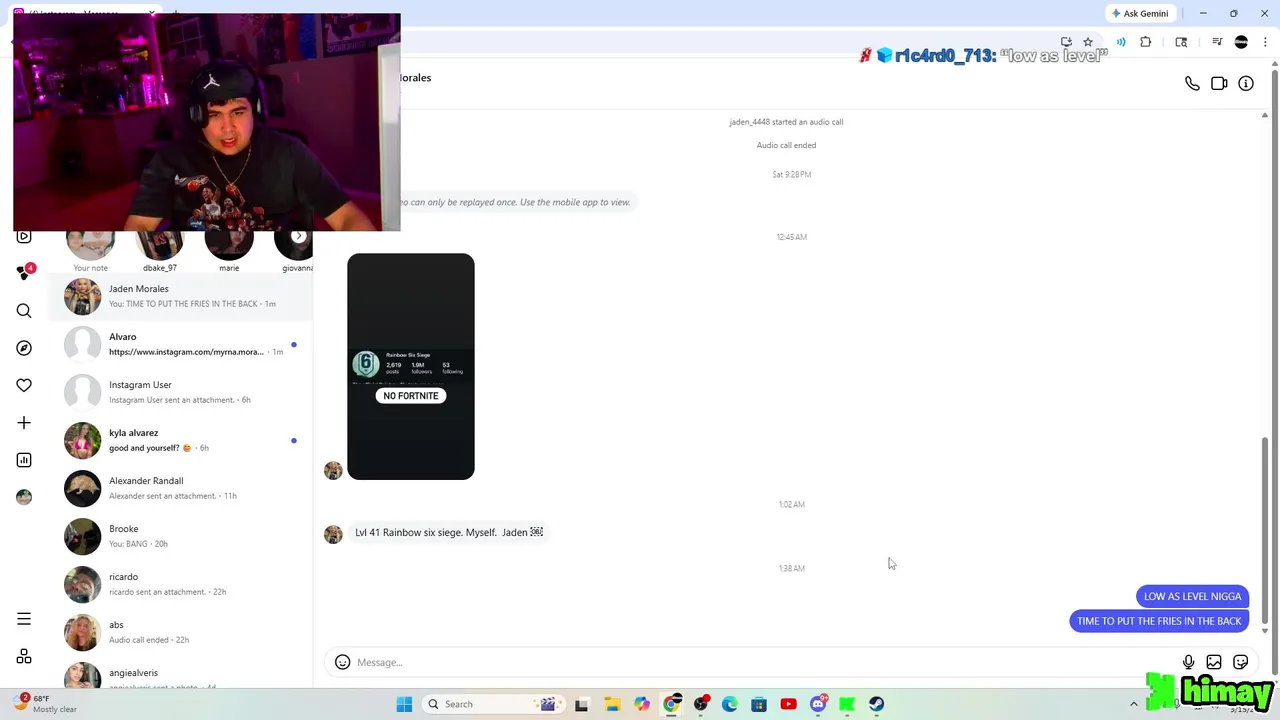
Task: Open the weather widget showing 68°F
Action: pyautogui.click(x=45, y=704)
